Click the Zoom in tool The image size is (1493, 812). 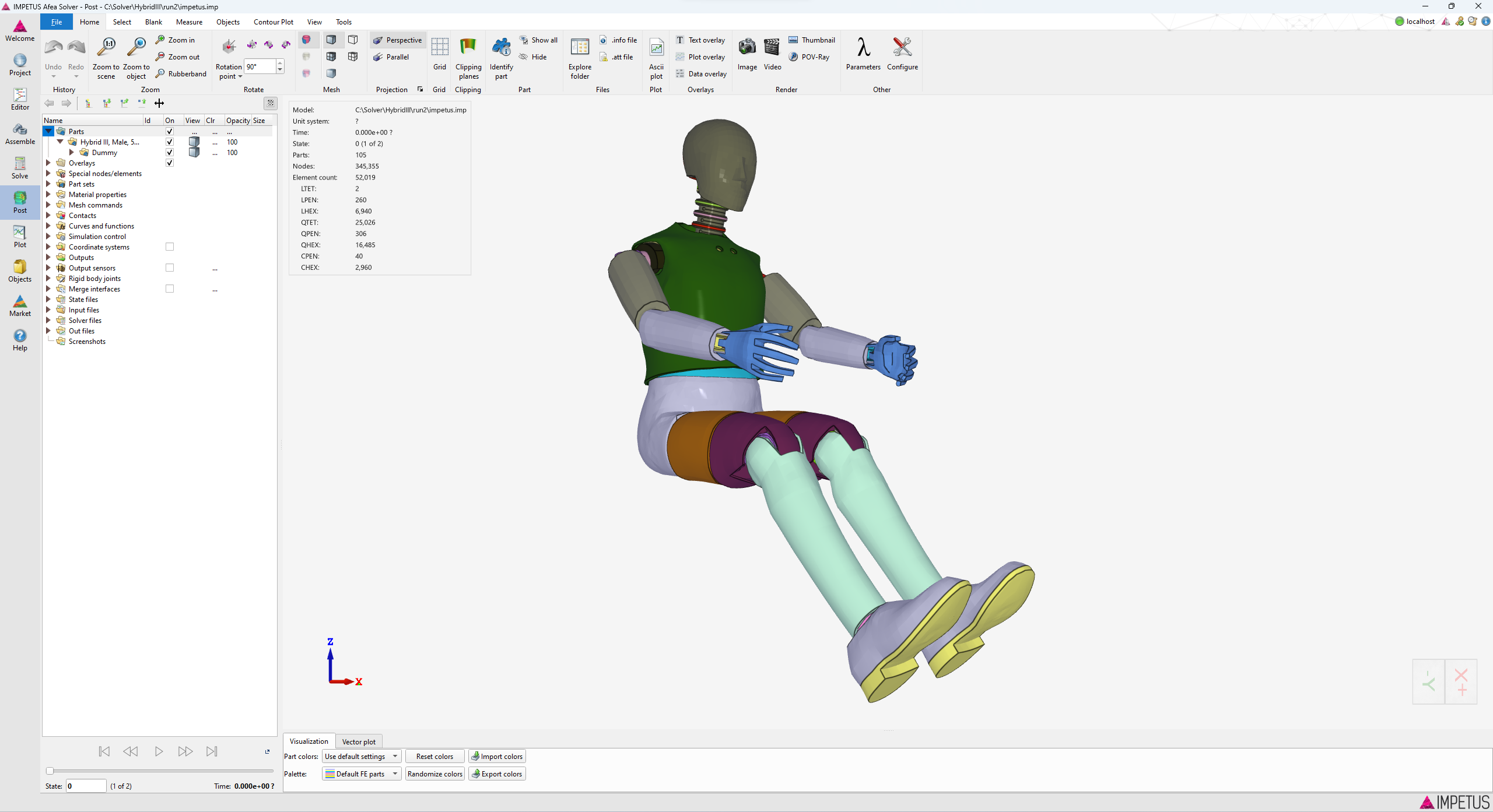pyautogui.click(x=176, y=40)
